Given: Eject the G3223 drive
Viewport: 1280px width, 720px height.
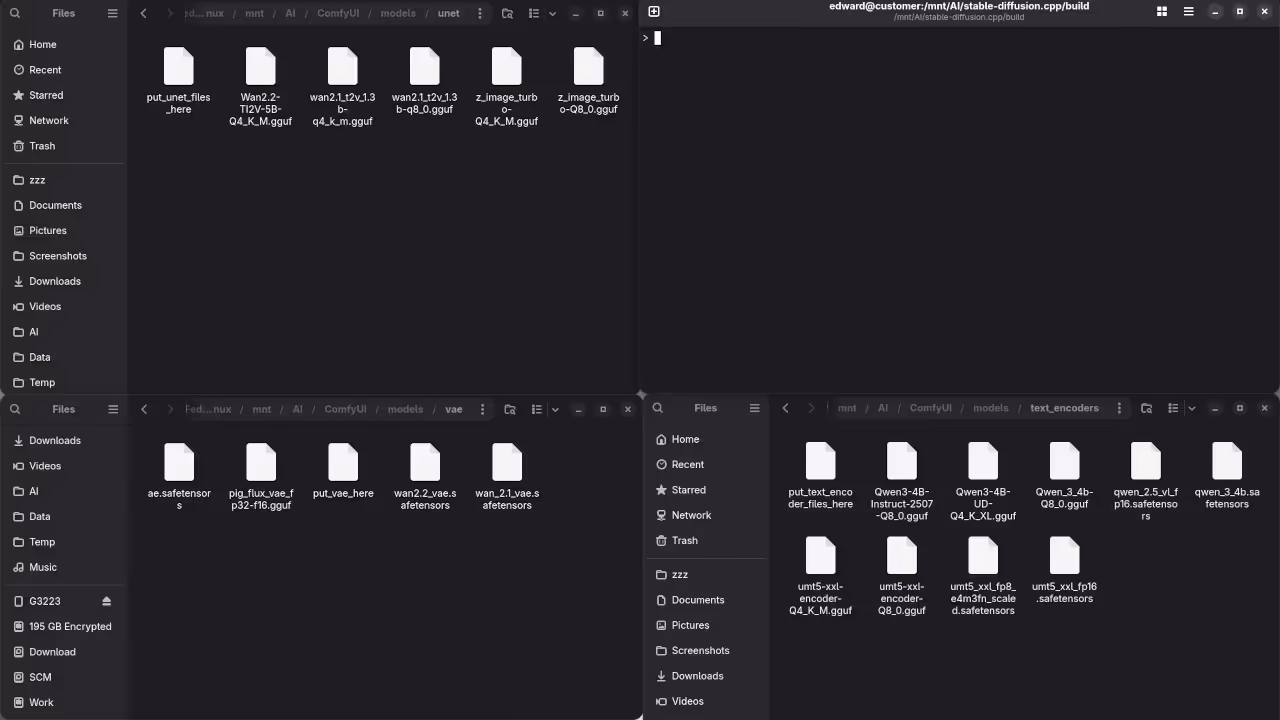Looking at the screenshot, I should [x=107, y=601].
